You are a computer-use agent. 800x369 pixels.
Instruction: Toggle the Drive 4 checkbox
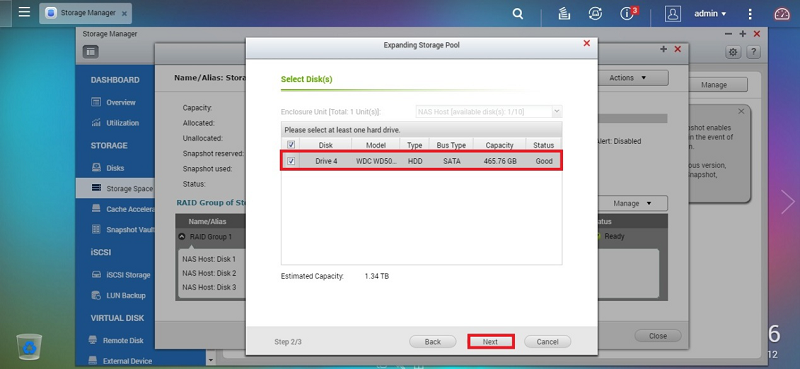pos(291,161)
